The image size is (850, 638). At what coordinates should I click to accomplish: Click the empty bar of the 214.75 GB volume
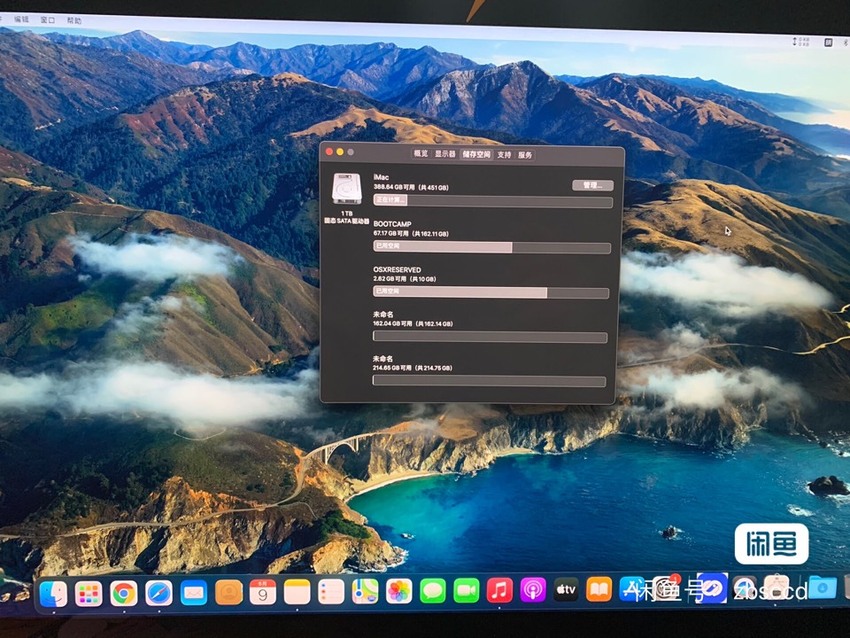(x=489, y=381)
